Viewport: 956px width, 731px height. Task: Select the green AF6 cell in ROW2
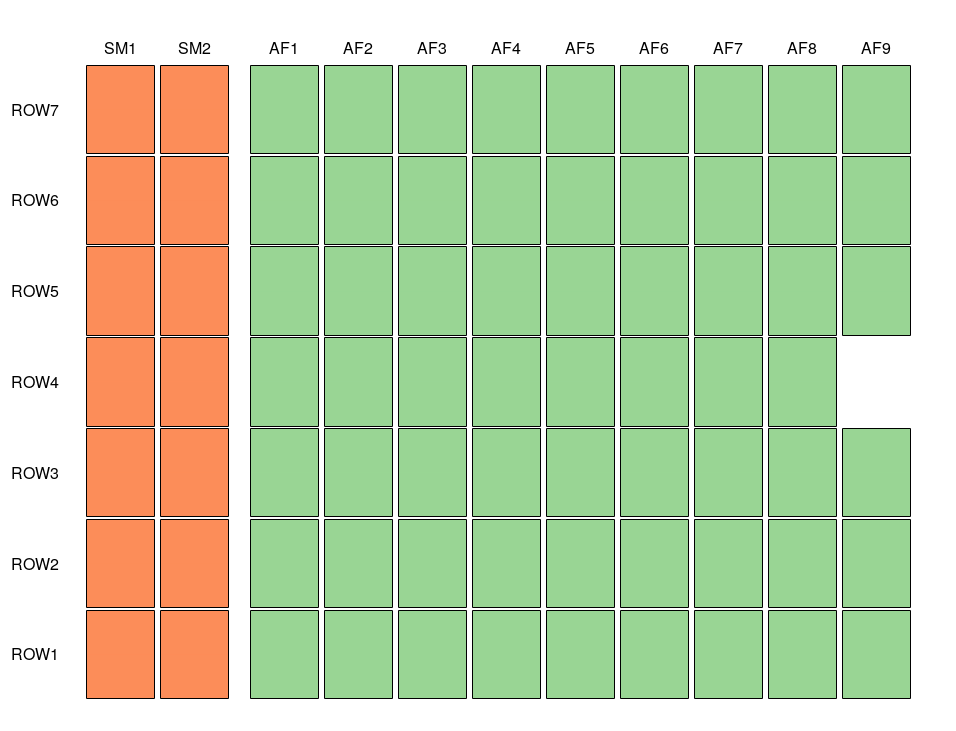[654, 563]
